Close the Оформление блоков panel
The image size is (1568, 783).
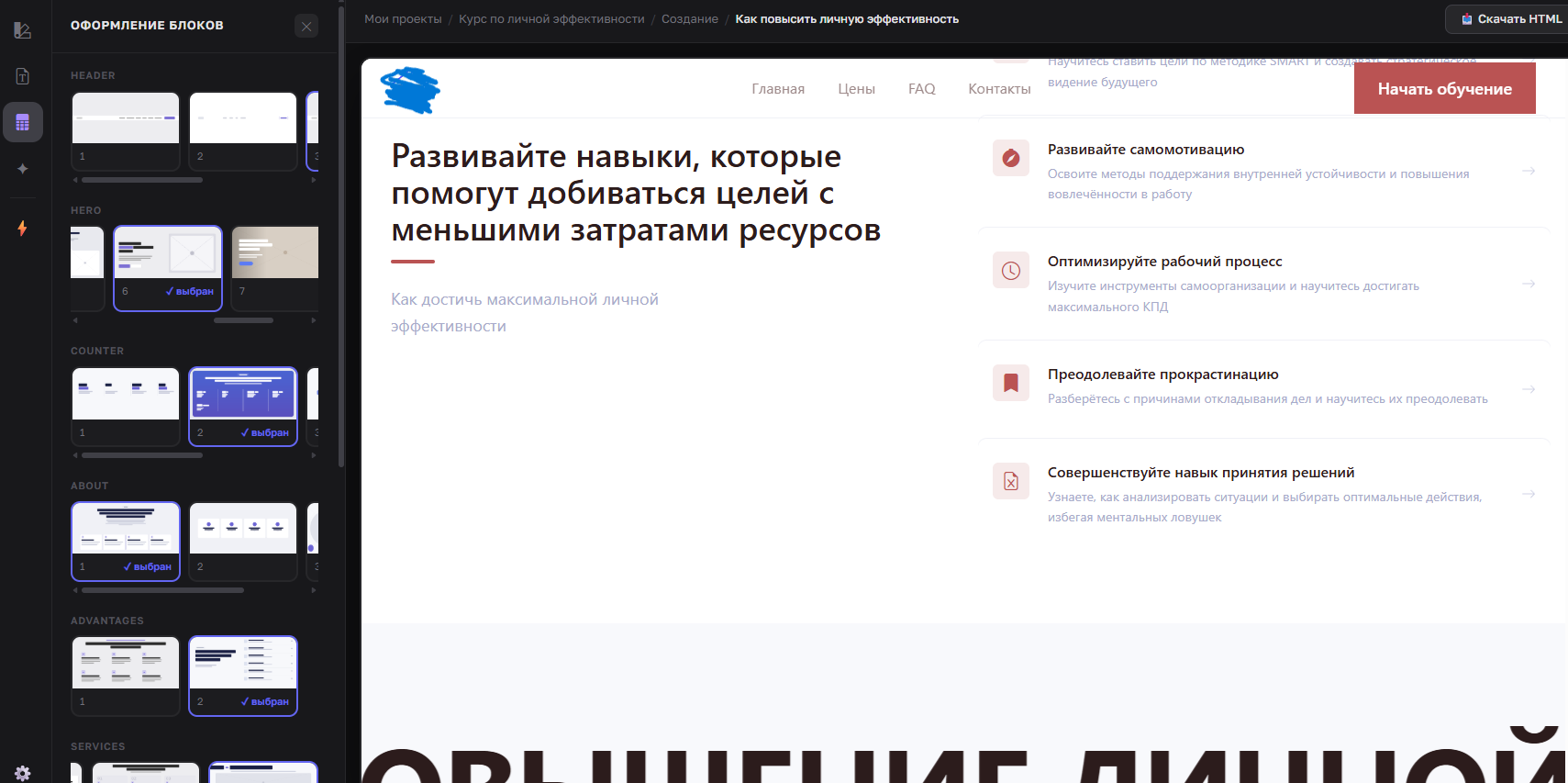tap(306, 26)
